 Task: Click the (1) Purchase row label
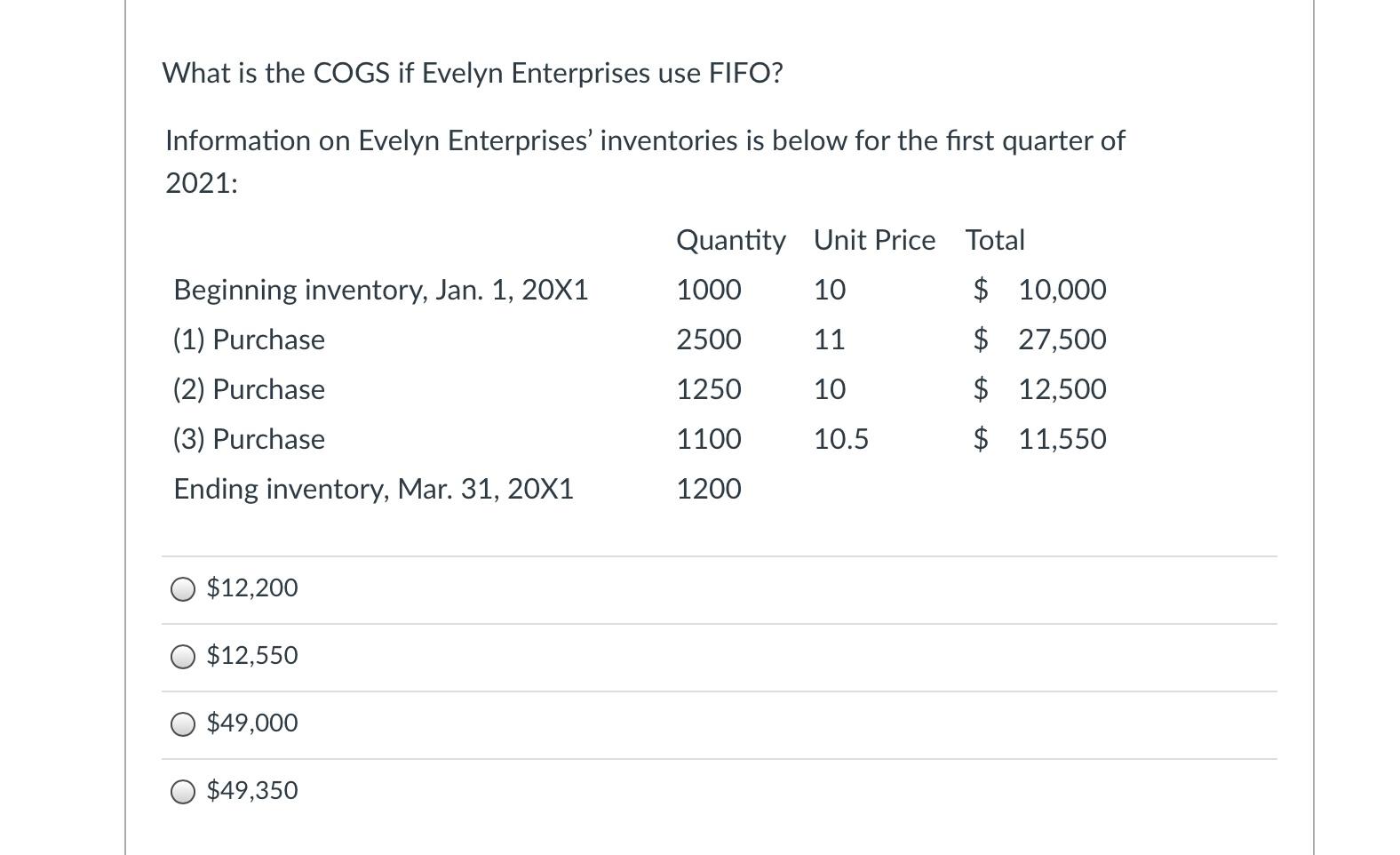[x=248, y=339]
